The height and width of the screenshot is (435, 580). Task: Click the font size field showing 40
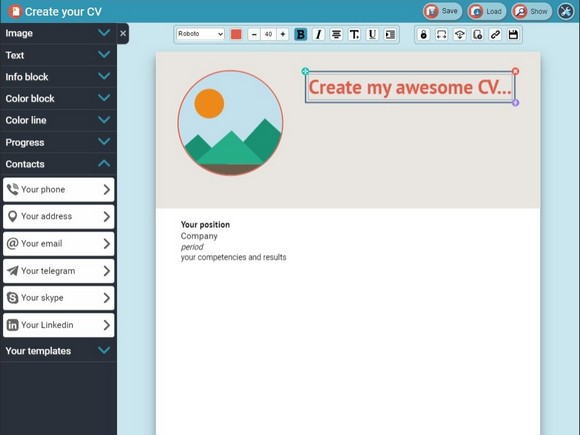tap(269, 34)
